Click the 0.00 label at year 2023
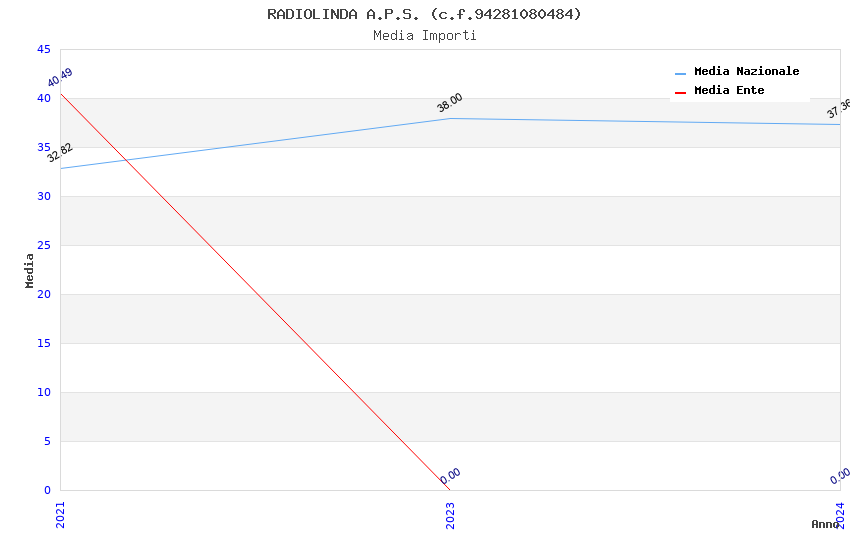Viewport: 850px width, 550px height. point(450,476)
